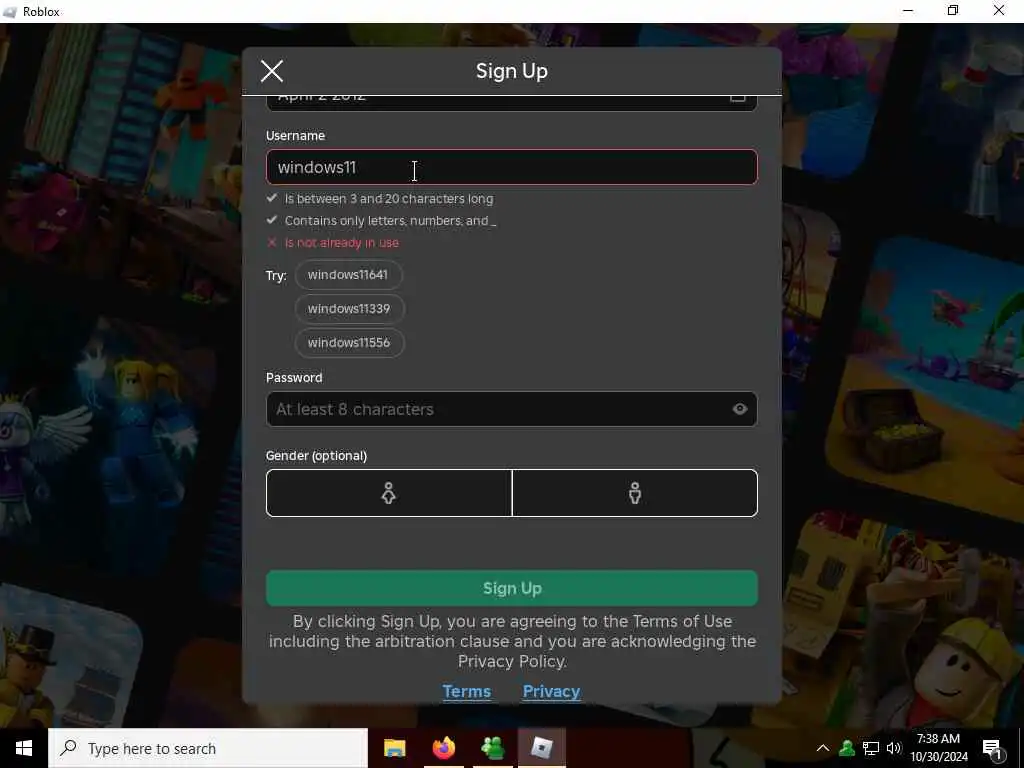Open network status tray icon
Image resolution: width=1024 pixels, height=768 pixels.
pos(871,748)
